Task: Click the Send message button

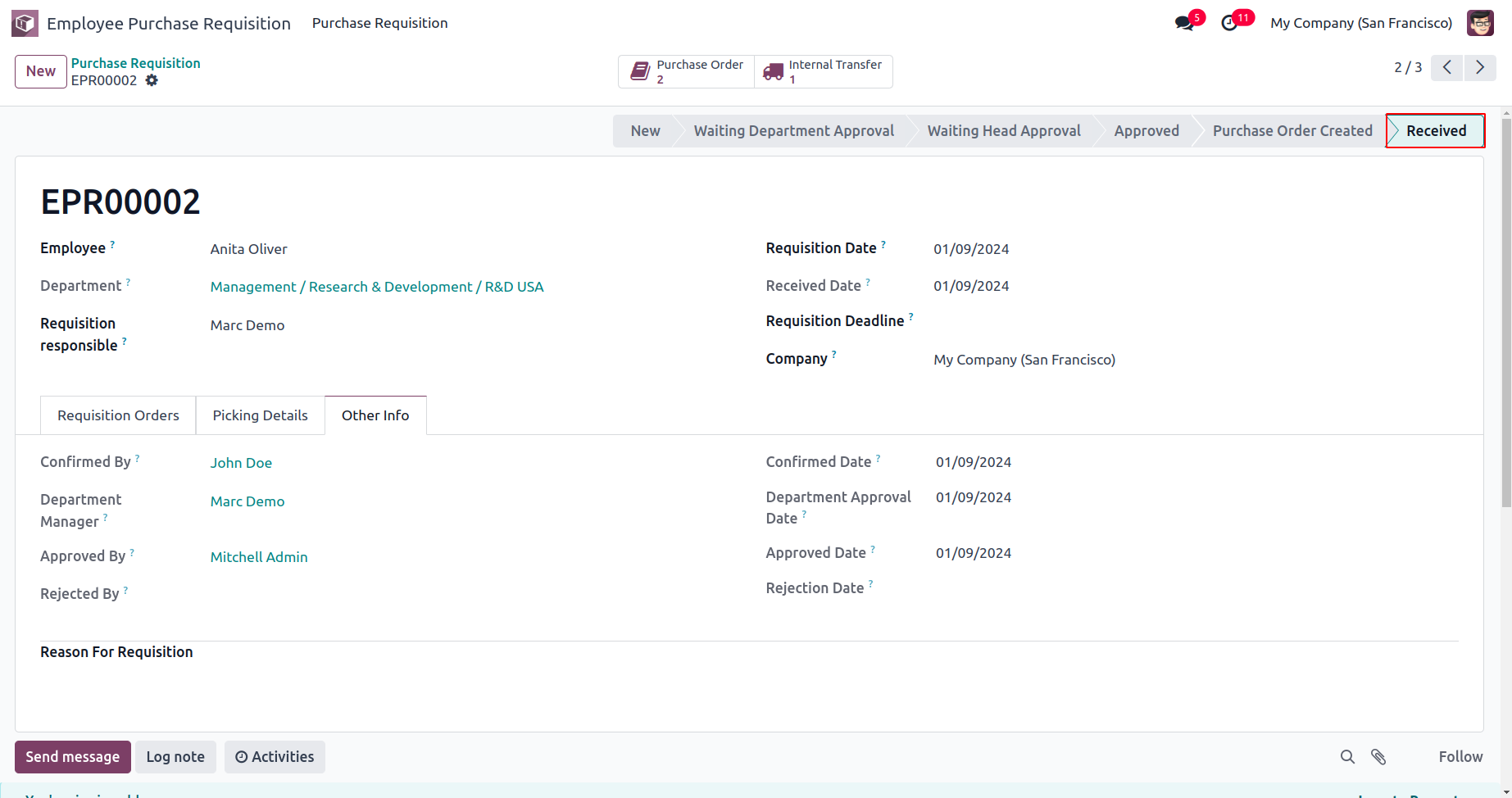Action: (73, 757)
